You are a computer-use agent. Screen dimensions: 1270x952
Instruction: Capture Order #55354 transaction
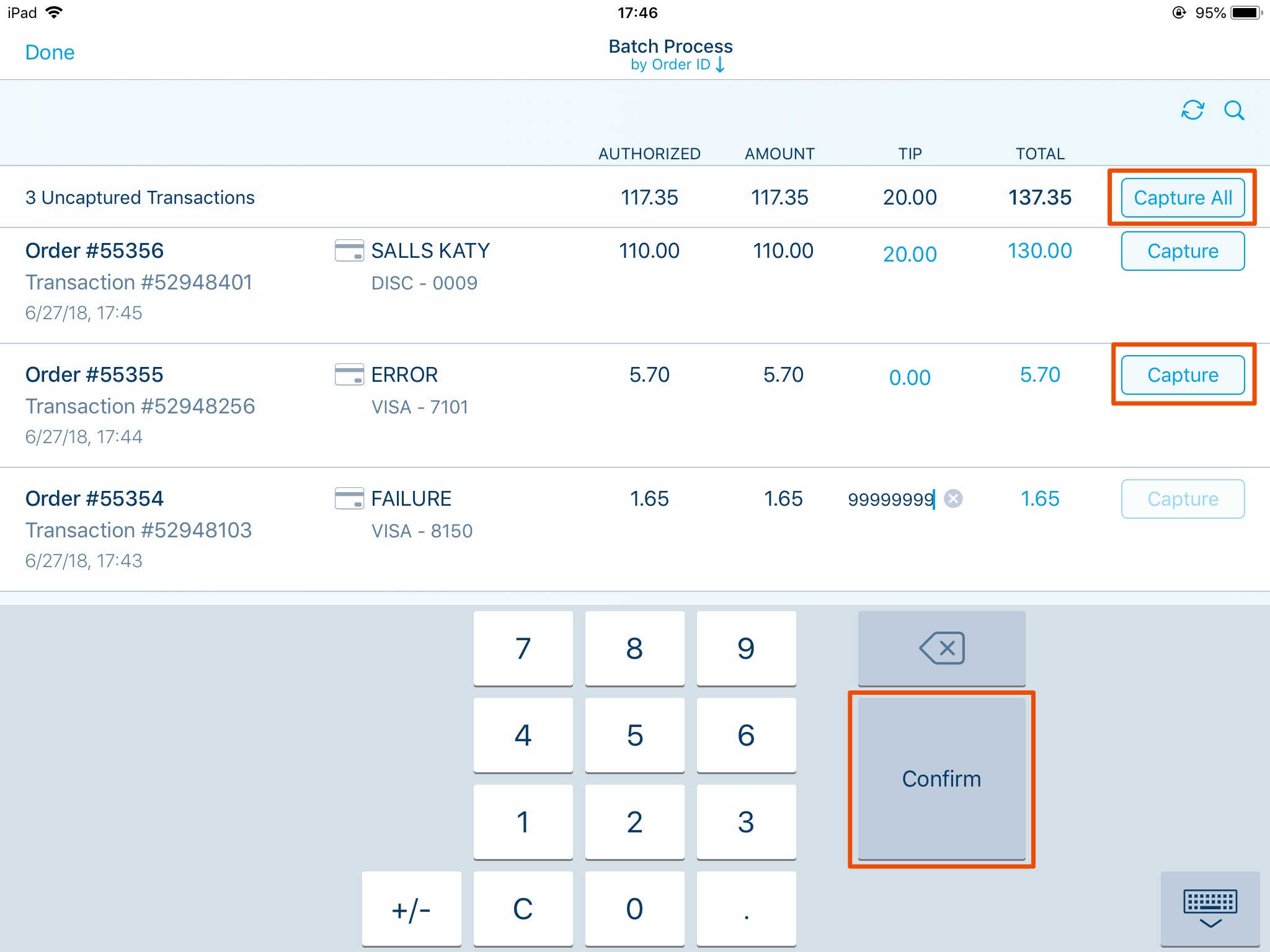[x=1183, y=499]
